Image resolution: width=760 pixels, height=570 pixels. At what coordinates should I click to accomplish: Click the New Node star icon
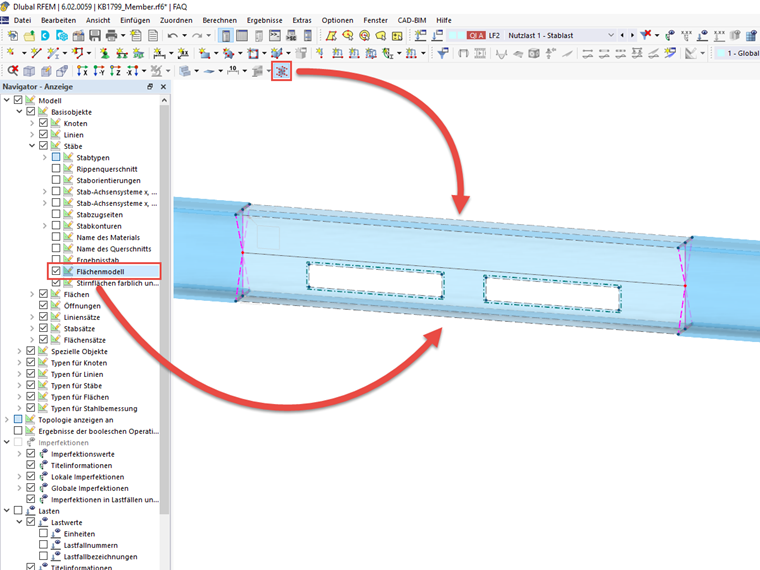pos(11,53)
